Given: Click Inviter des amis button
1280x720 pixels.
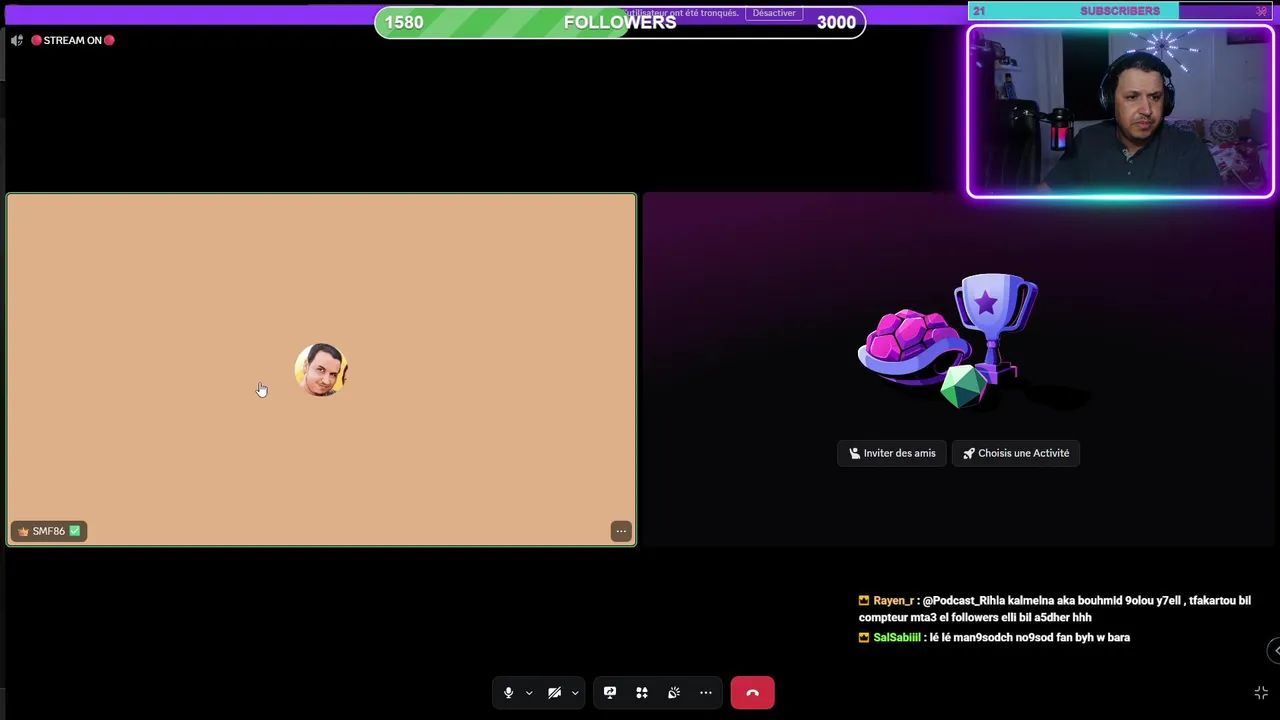Looking at the screenshot, I should [x=892, y=453].
